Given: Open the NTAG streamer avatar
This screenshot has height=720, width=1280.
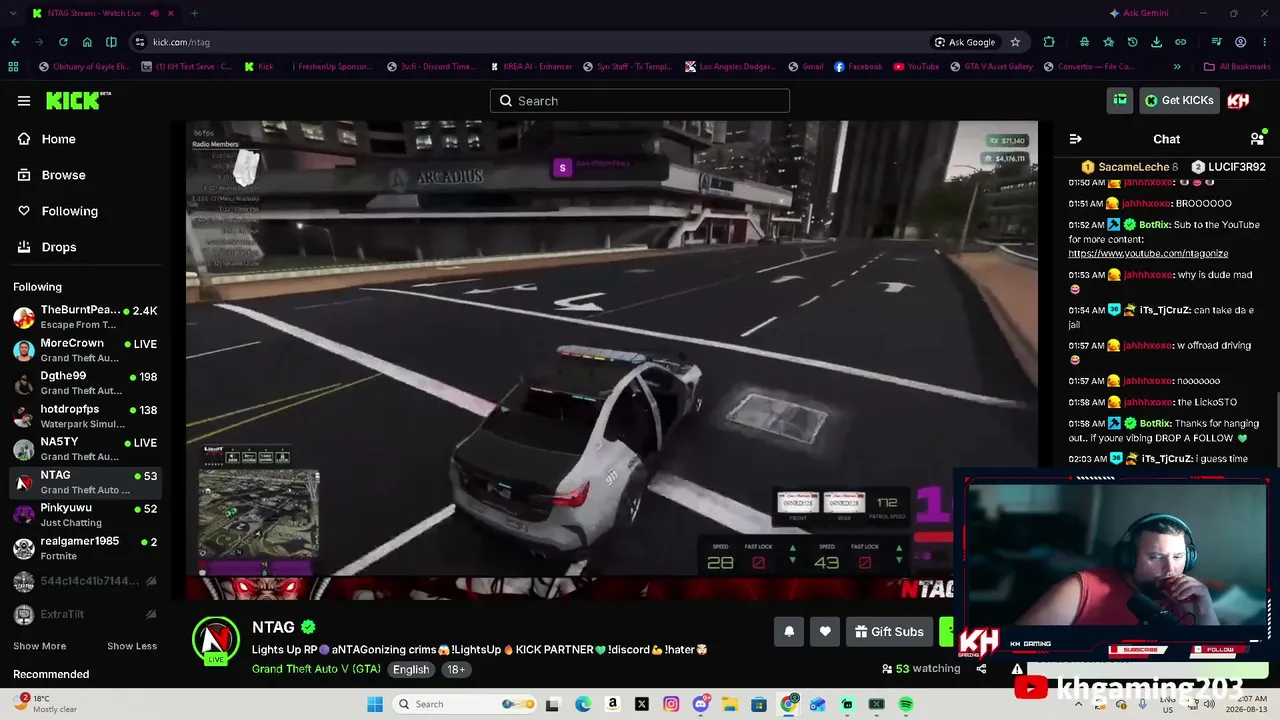Looking at the screenshot, I should (216, 641).
